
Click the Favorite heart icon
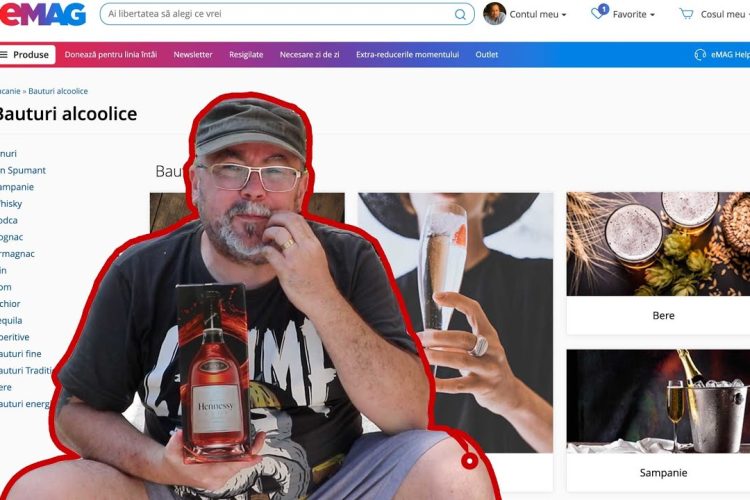tap(598, 14)
